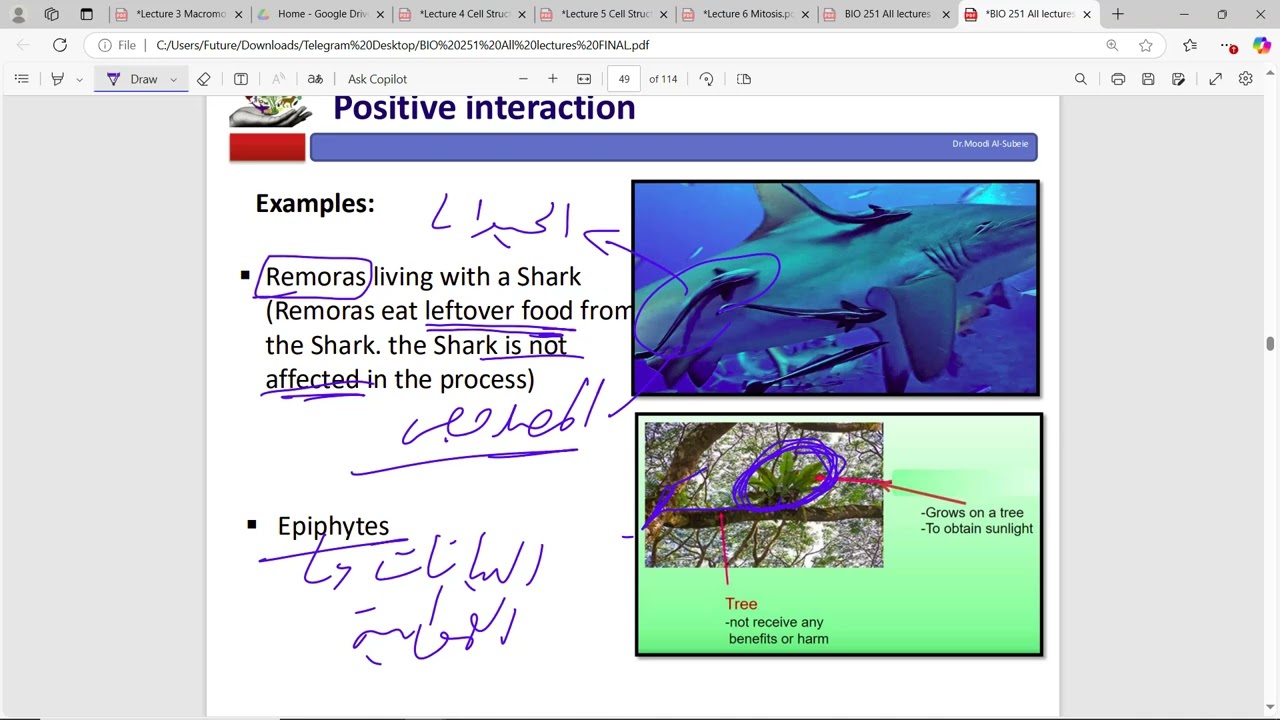Click the Fit to width icon
The image size is (1280, 720).
(x=584, y=79)
